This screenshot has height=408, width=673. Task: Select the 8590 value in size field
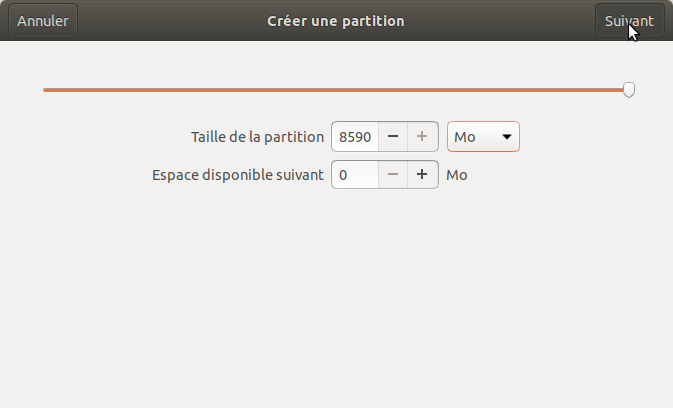point(354,137)
